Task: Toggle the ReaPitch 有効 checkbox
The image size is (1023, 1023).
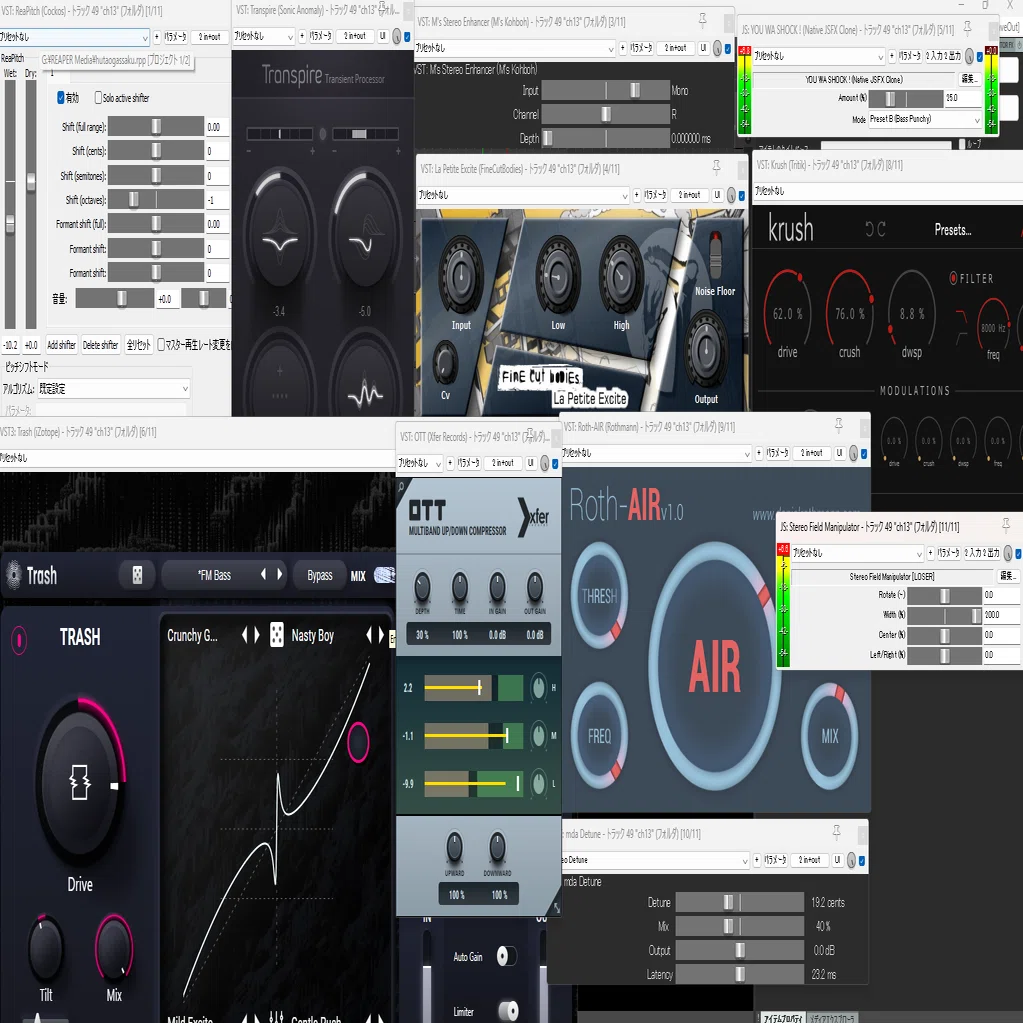Action: point(61,98)
